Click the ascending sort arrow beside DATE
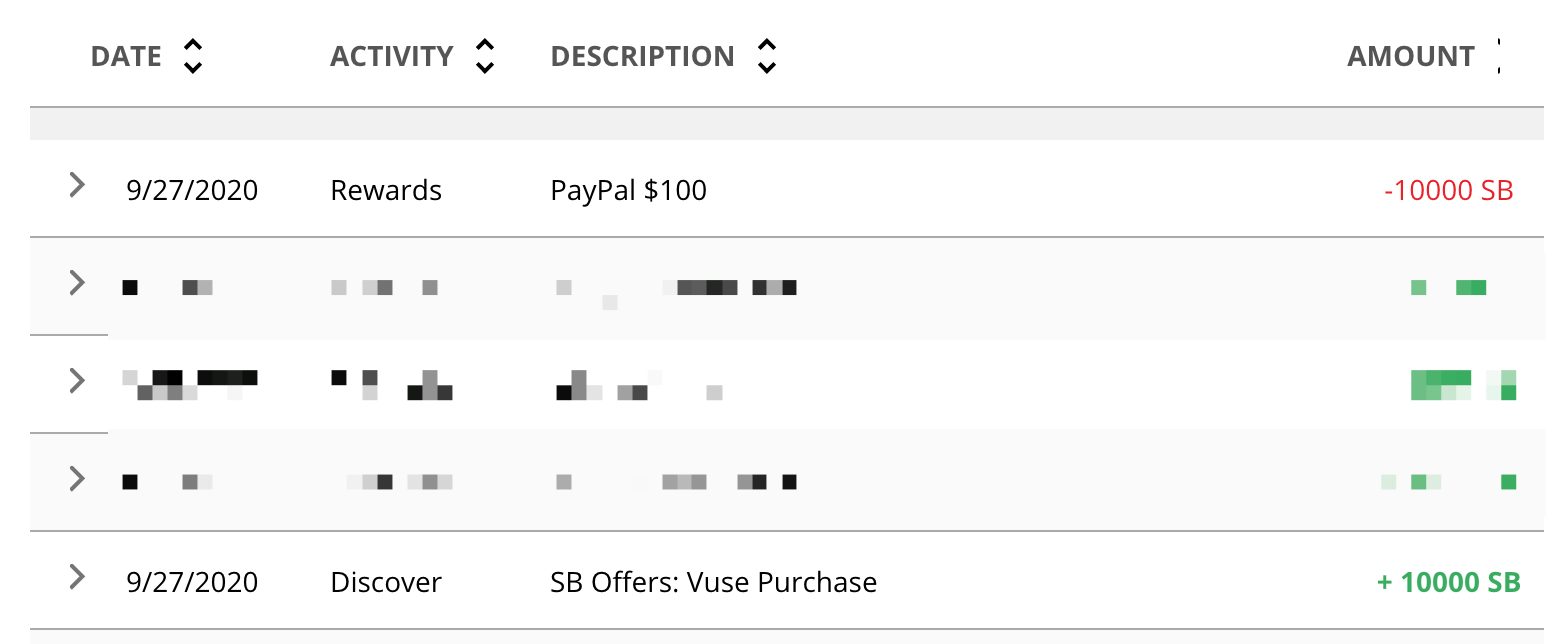1566x644 pixels. click(192, 44)
